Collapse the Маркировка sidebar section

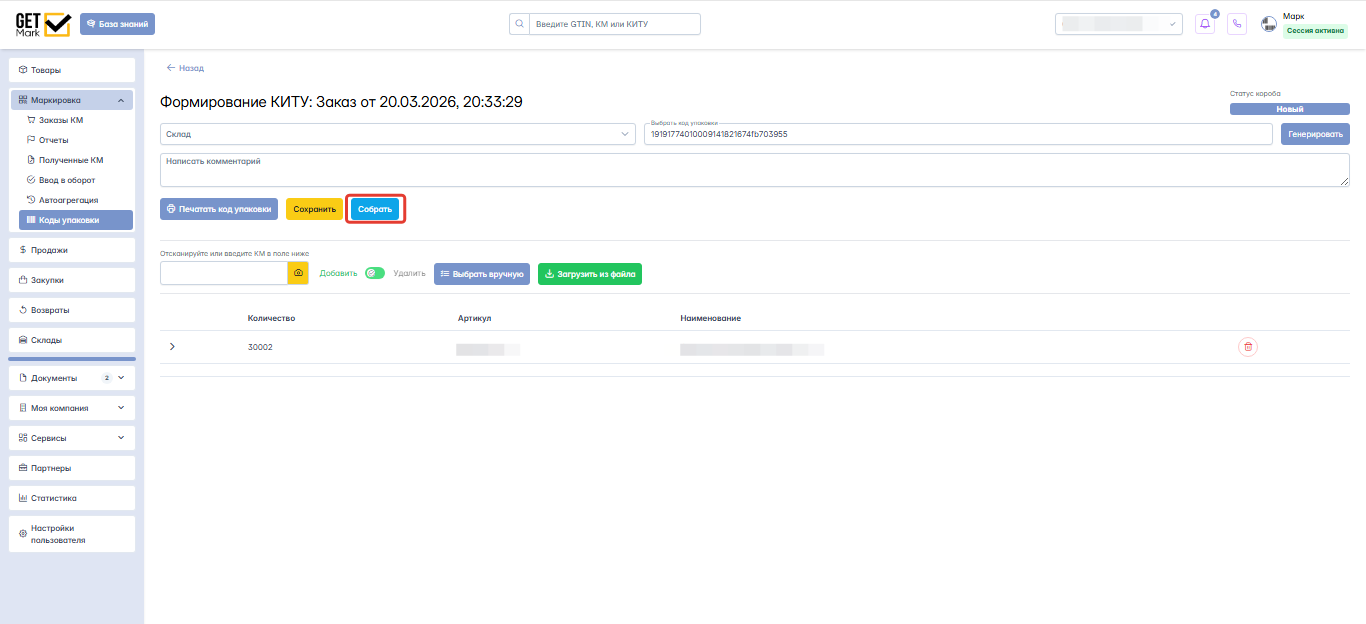pos(72,100)
